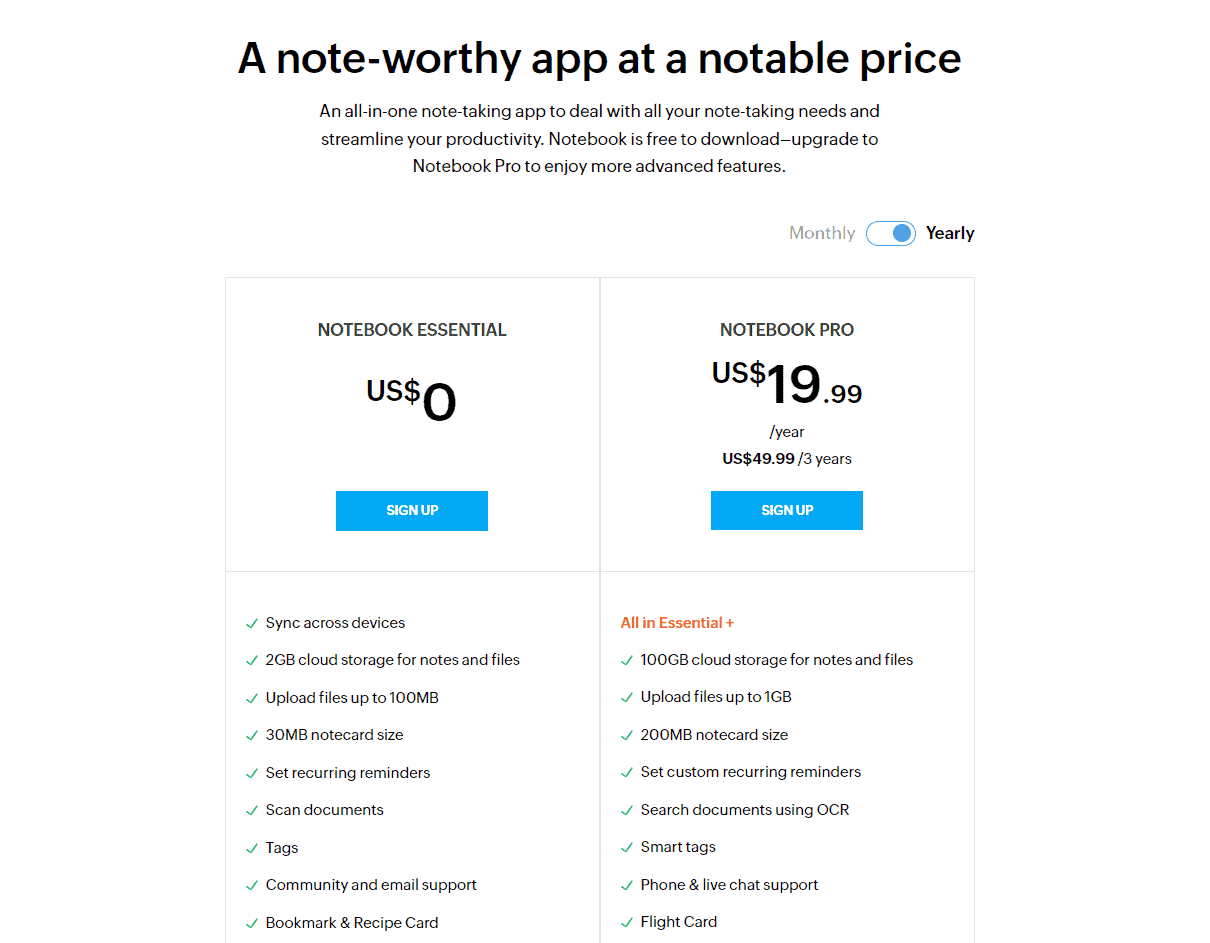Screen dimensions: 1210x943
Task: Click the checkmark next to Scan documents
Action: point(252,810)
